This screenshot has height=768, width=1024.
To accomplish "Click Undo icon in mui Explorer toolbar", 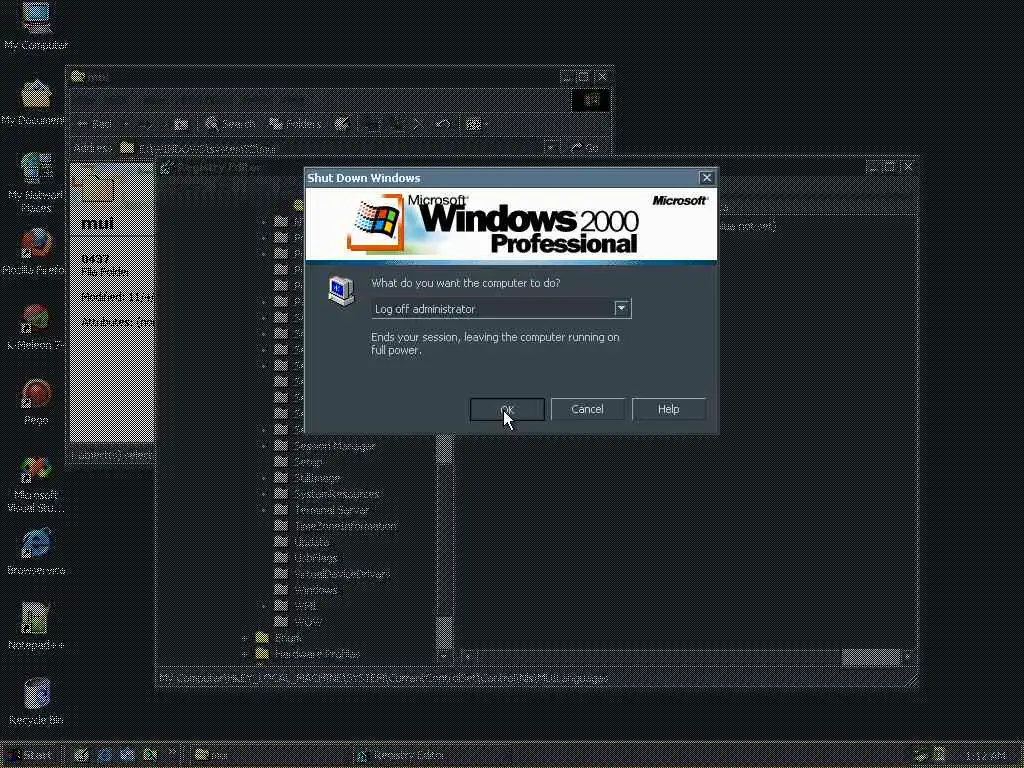I will (443, 124).
